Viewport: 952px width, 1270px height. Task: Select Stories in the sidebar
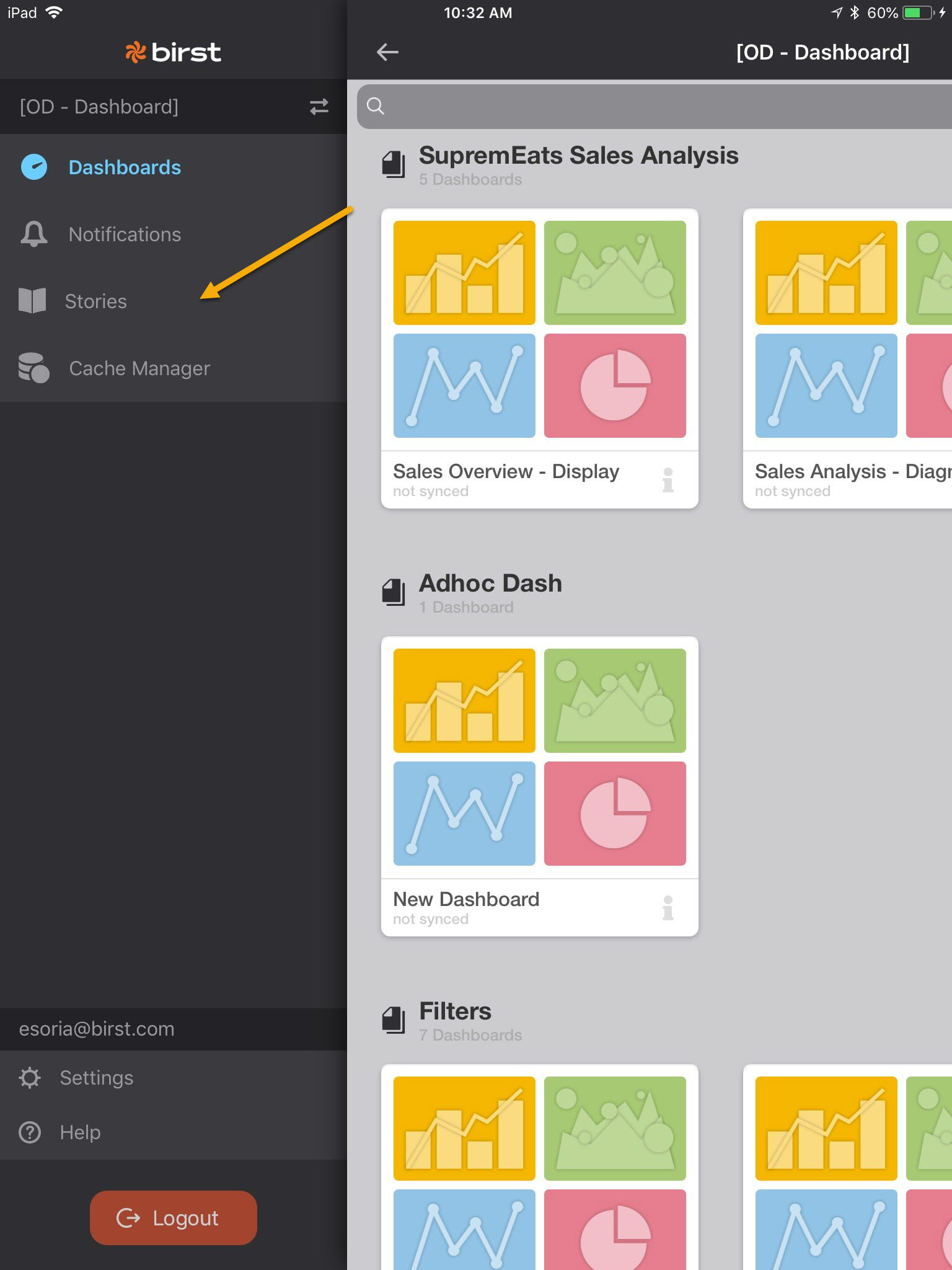[x=96, y=301]
